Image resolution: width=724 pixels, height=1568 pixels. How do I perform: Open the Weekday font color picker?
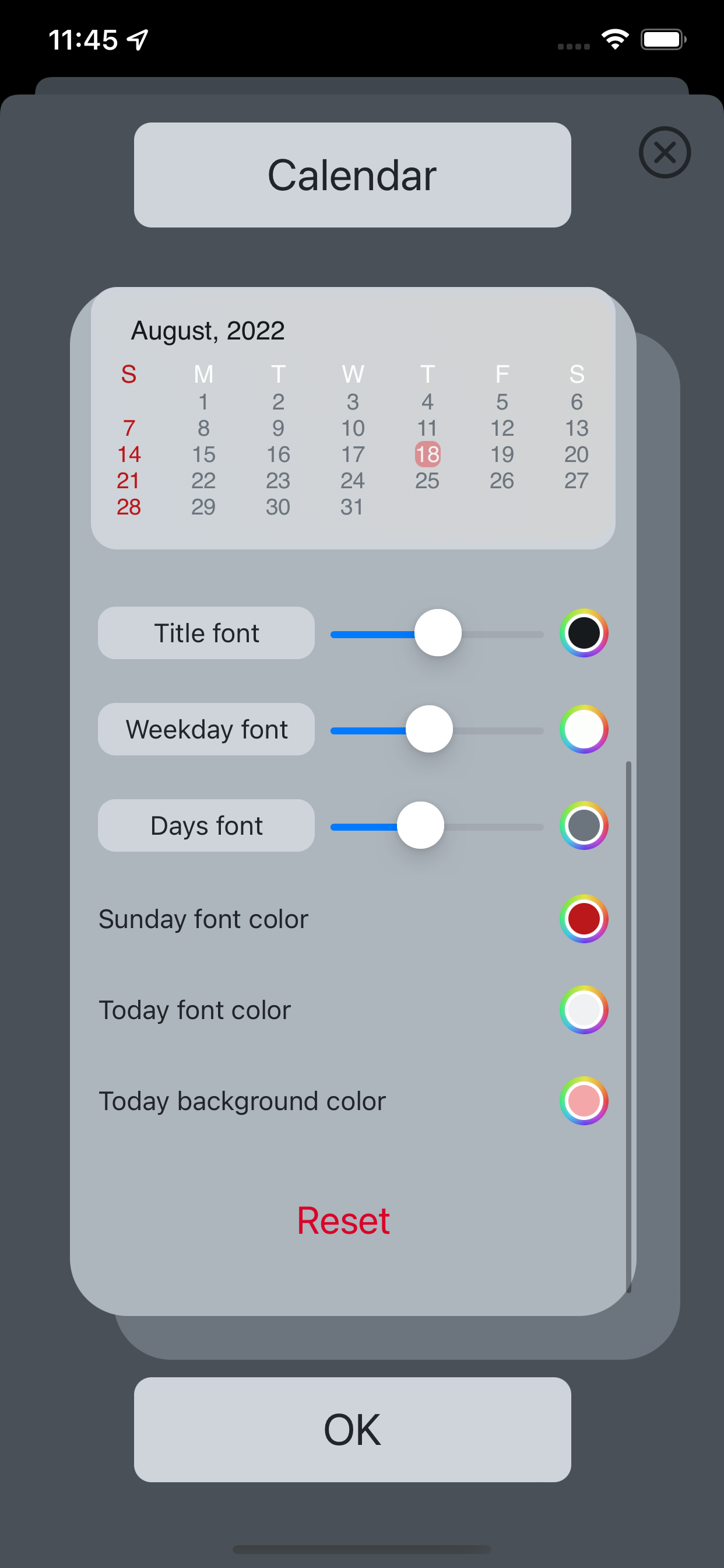(x=584, y=729)
